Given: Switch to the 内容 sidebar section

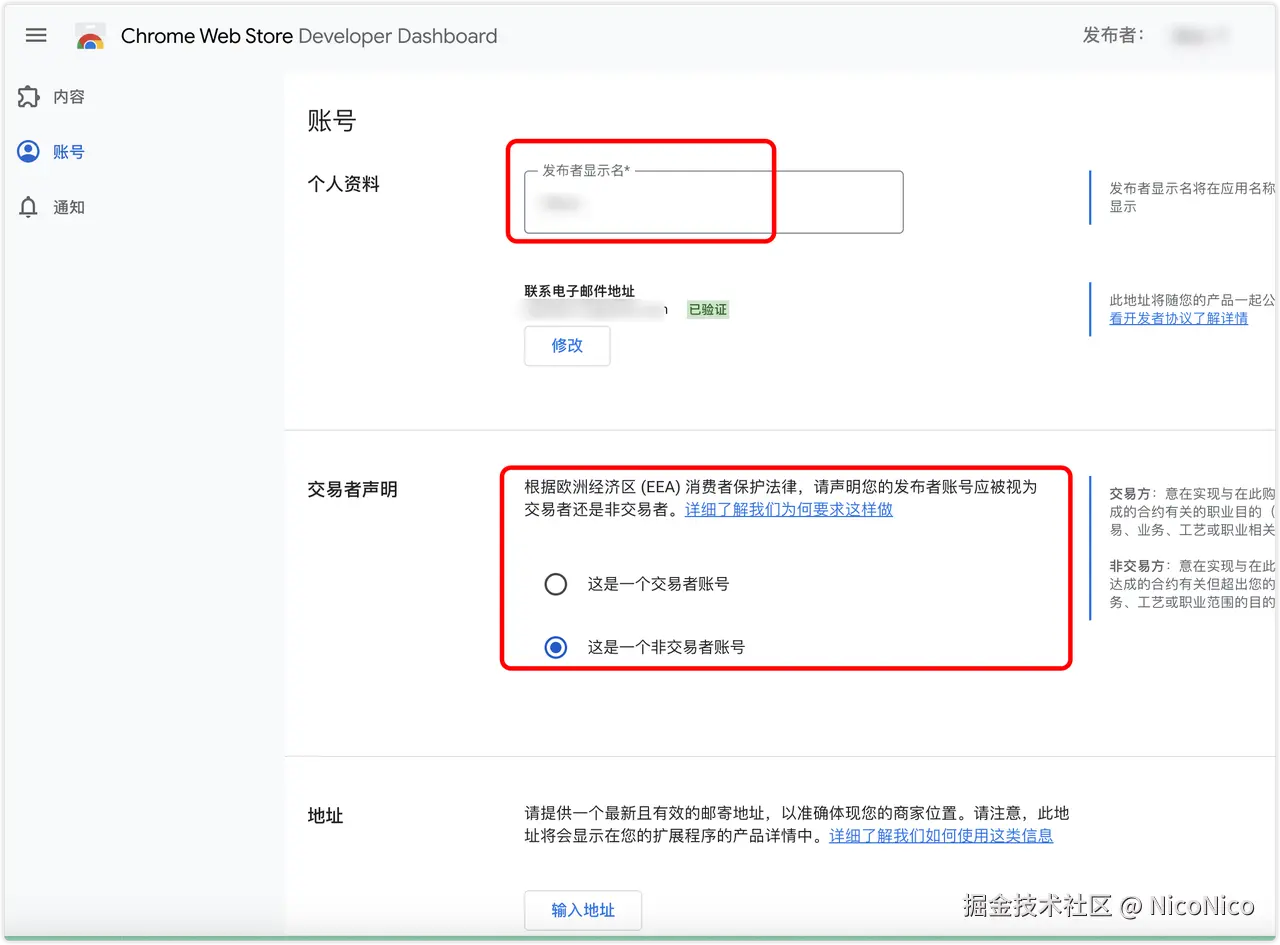Looking at the screenshot, I should tap(69, 97).
